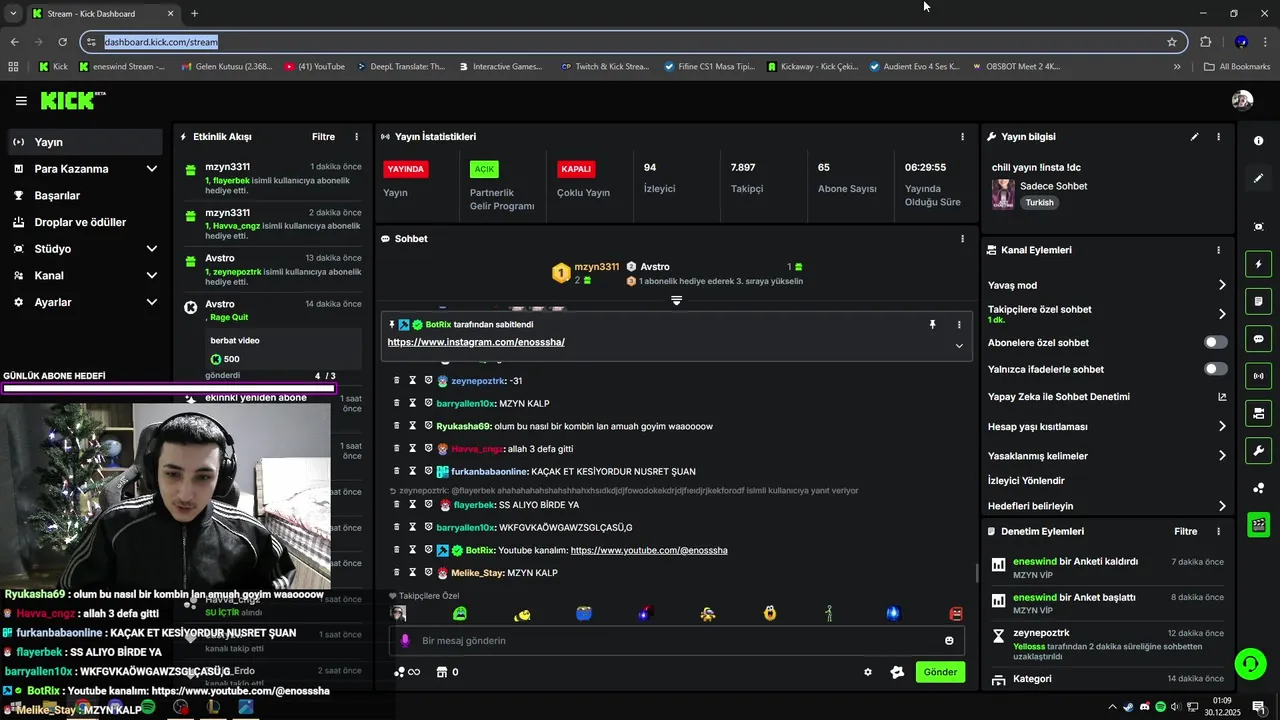
Task: Click the info icon in right toolbar
Action: tap(1259, 141)
